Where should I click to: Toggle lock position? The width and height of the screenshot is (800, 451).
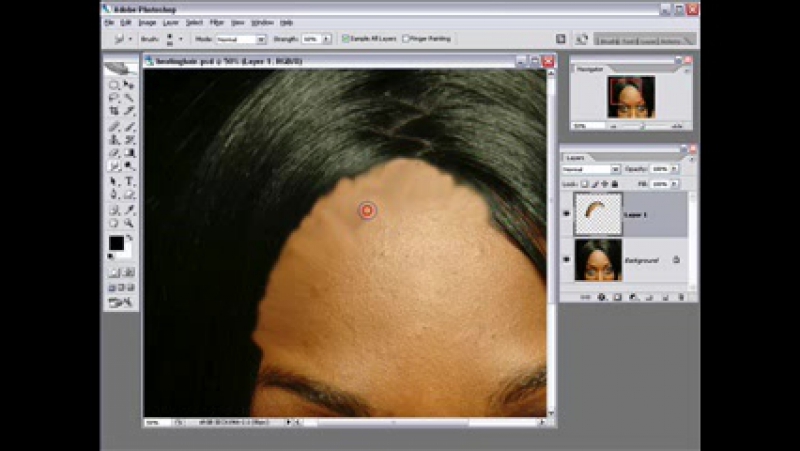click(605, 184)
